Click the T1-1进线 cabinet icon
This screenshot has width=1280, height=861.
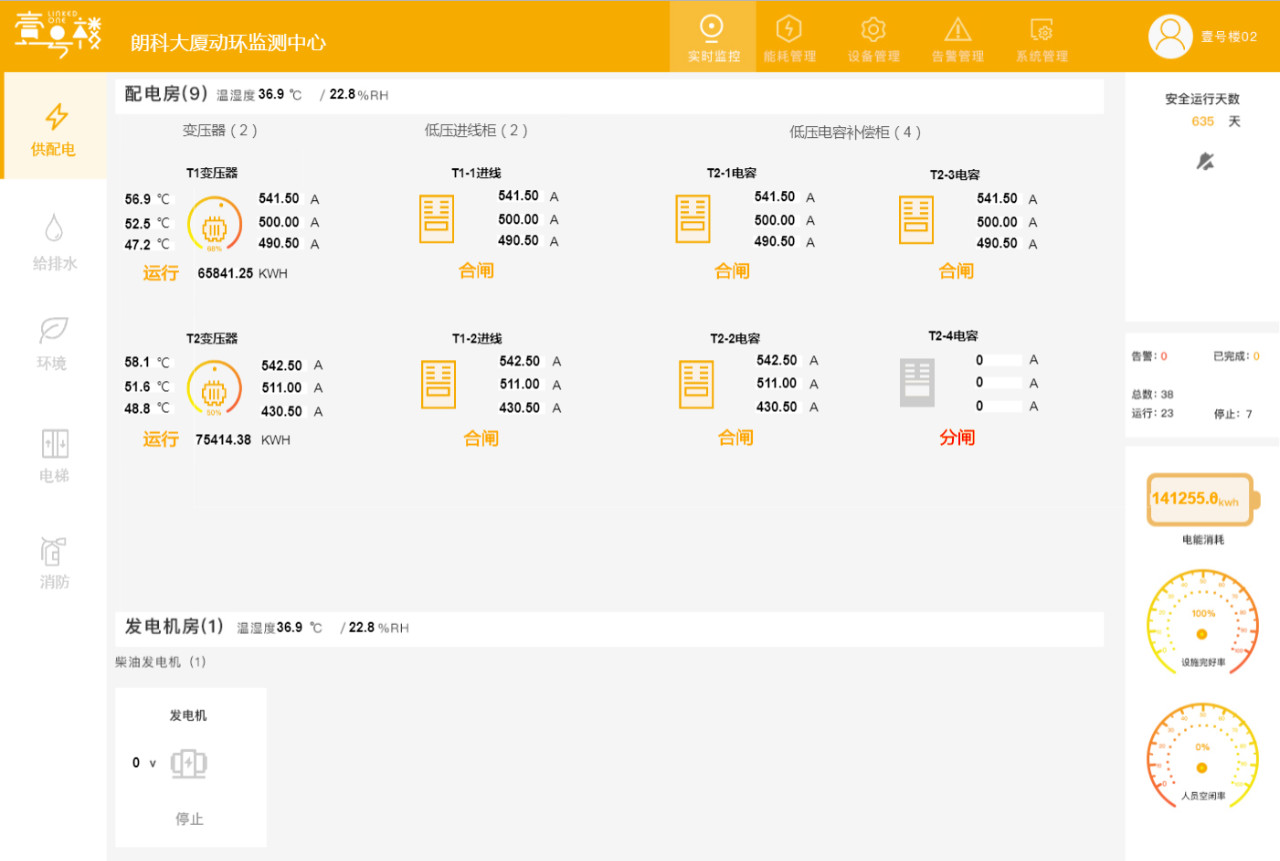(x=436, y=219)
